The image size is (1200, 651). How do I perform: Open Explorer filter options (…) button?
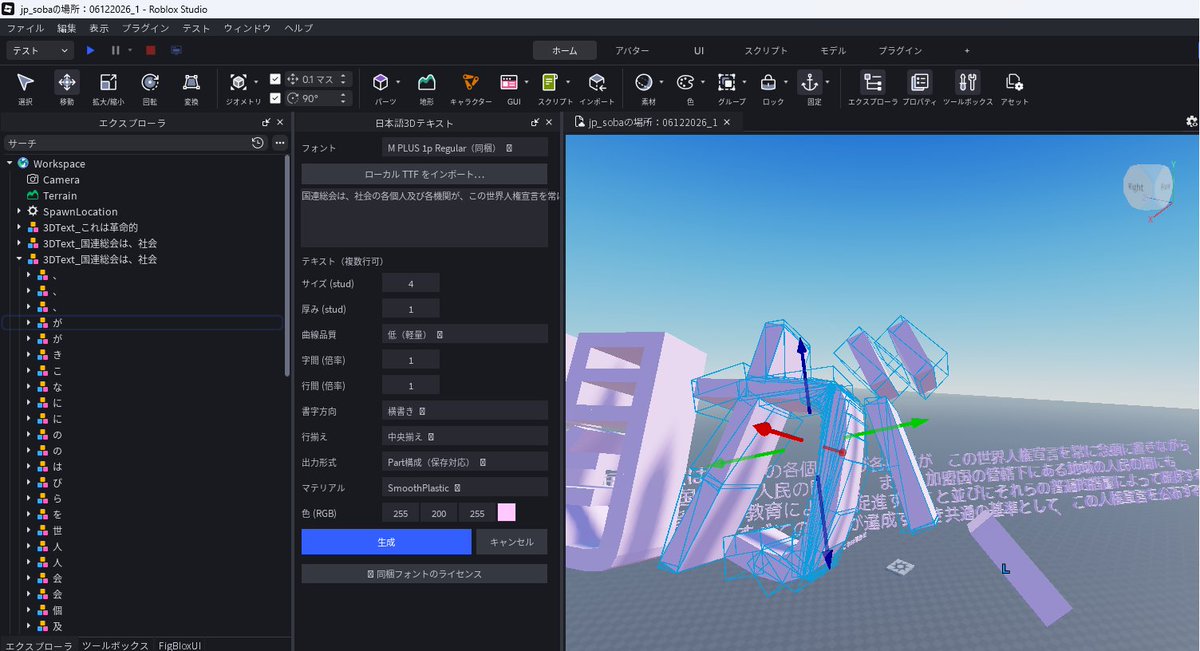(x=279, y=143)
